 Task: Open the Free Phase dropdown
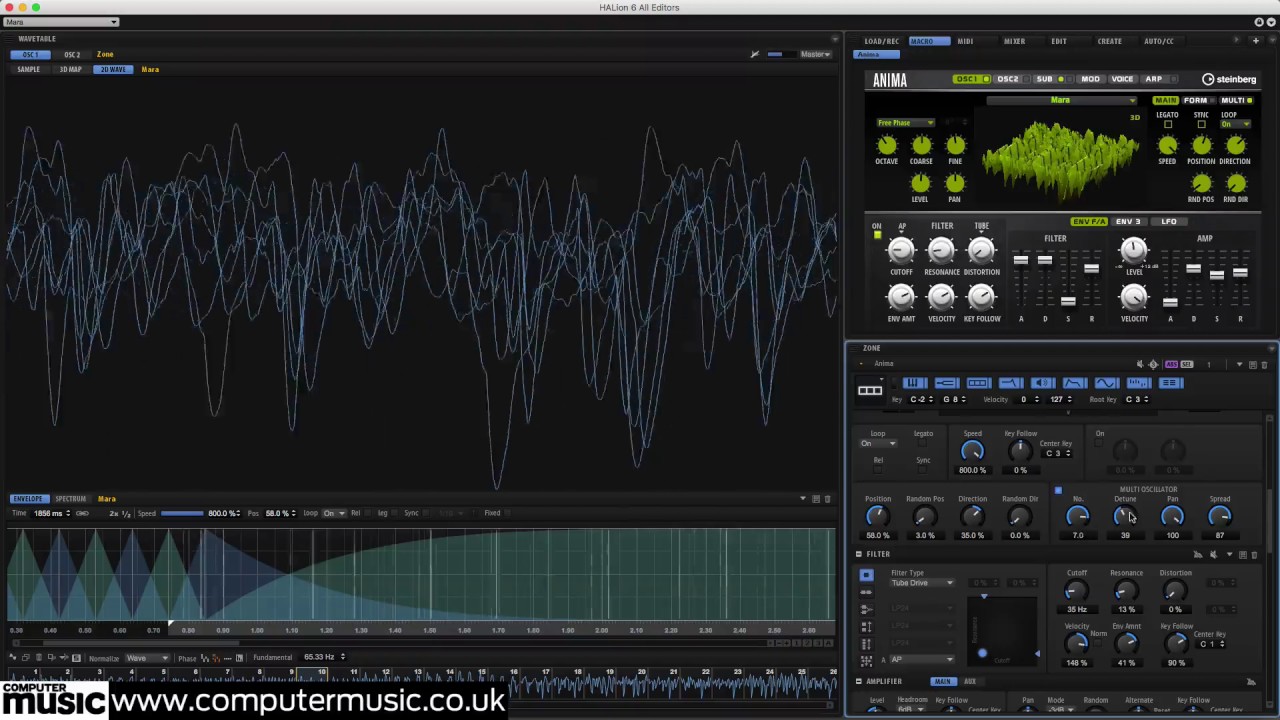tap(905, 123)
